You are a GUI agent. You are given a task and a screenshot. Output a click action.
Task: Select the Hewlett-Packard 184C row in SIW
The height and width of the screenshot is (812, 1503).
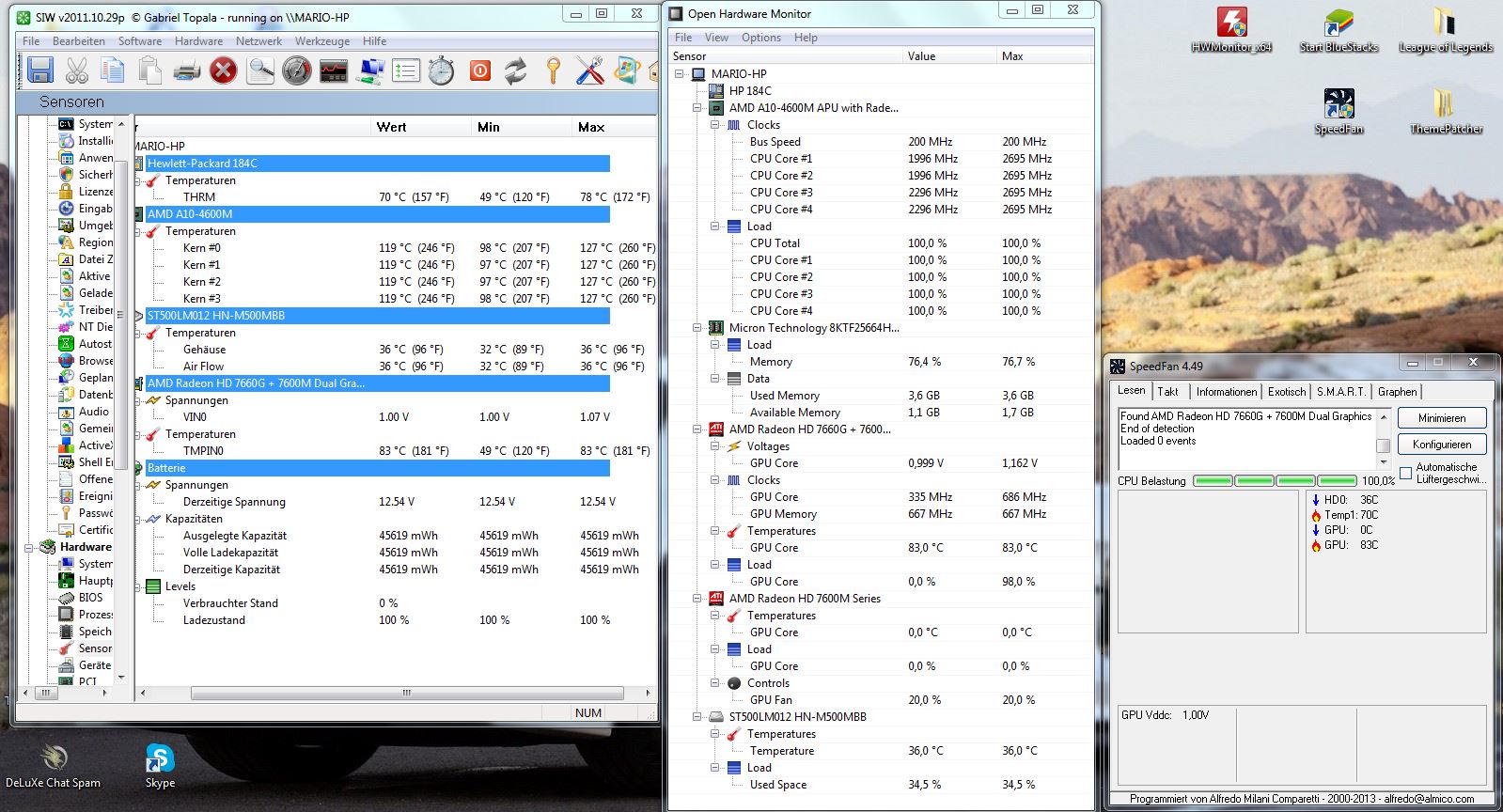(377, 164)
